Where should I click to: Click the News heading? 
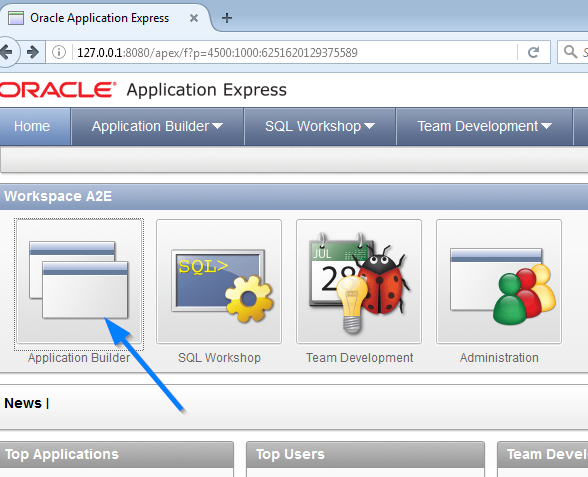[22, 403]
